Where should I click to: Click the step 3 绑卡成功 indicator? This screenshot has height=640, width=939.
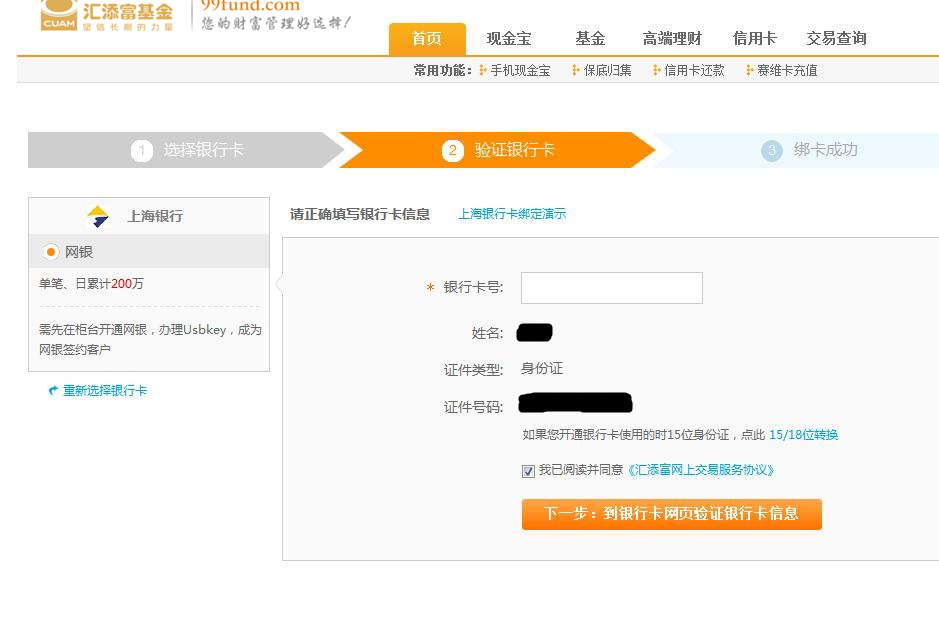tap(810, 150)
